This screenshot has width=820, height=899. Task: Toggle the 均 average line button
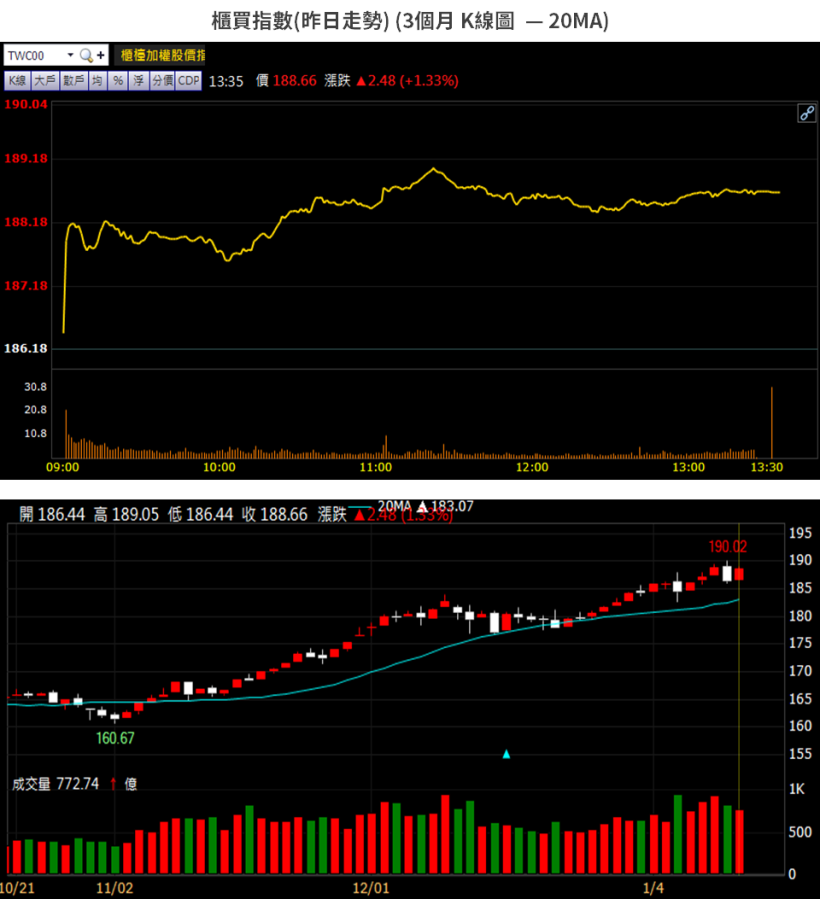[97, 81]
